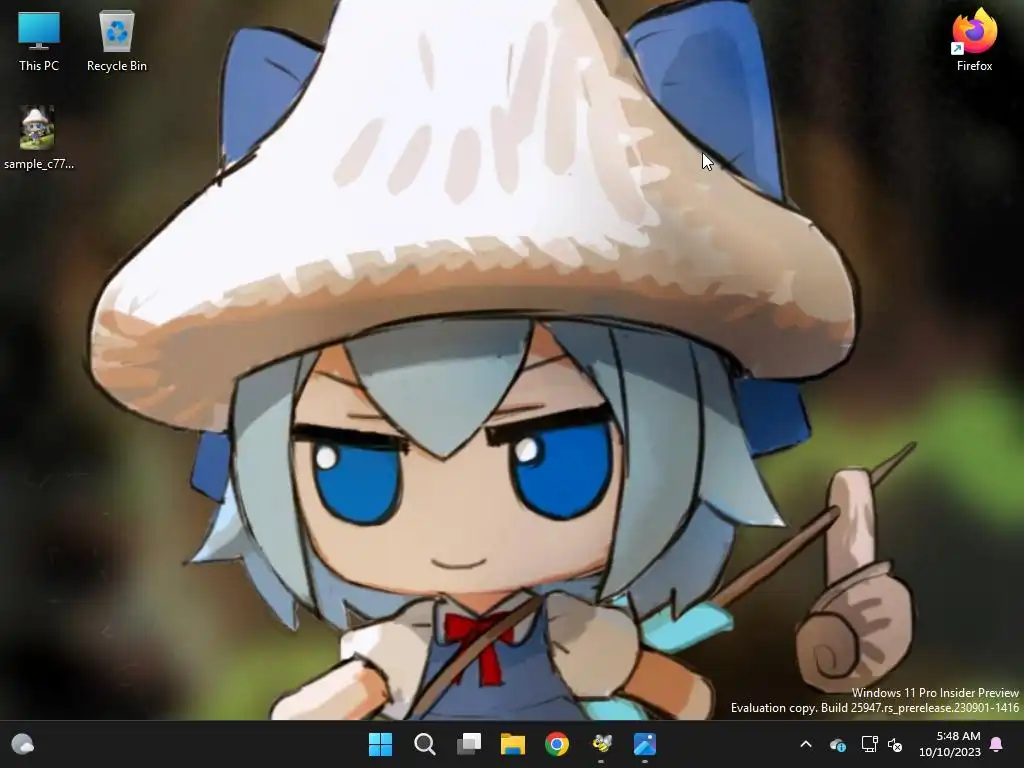
Task: Open the weather widgets button on the taskbar
Action: coord(23,744)
